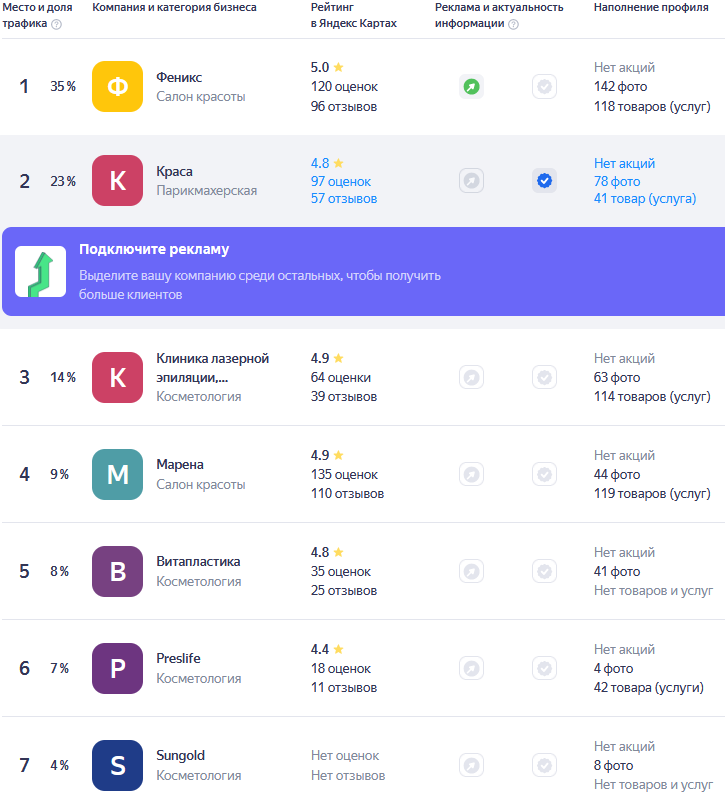Click the 142 фото text

(x=620, y=87)
